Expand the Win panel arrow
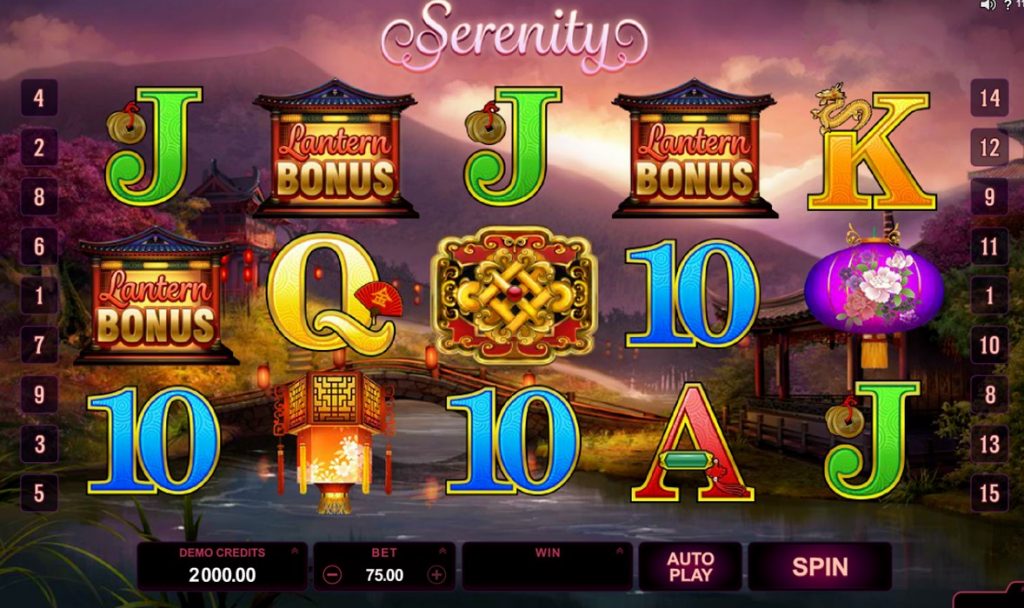Screen dimensions: 1024x608 pyautogui.click(x=620, y=551)
